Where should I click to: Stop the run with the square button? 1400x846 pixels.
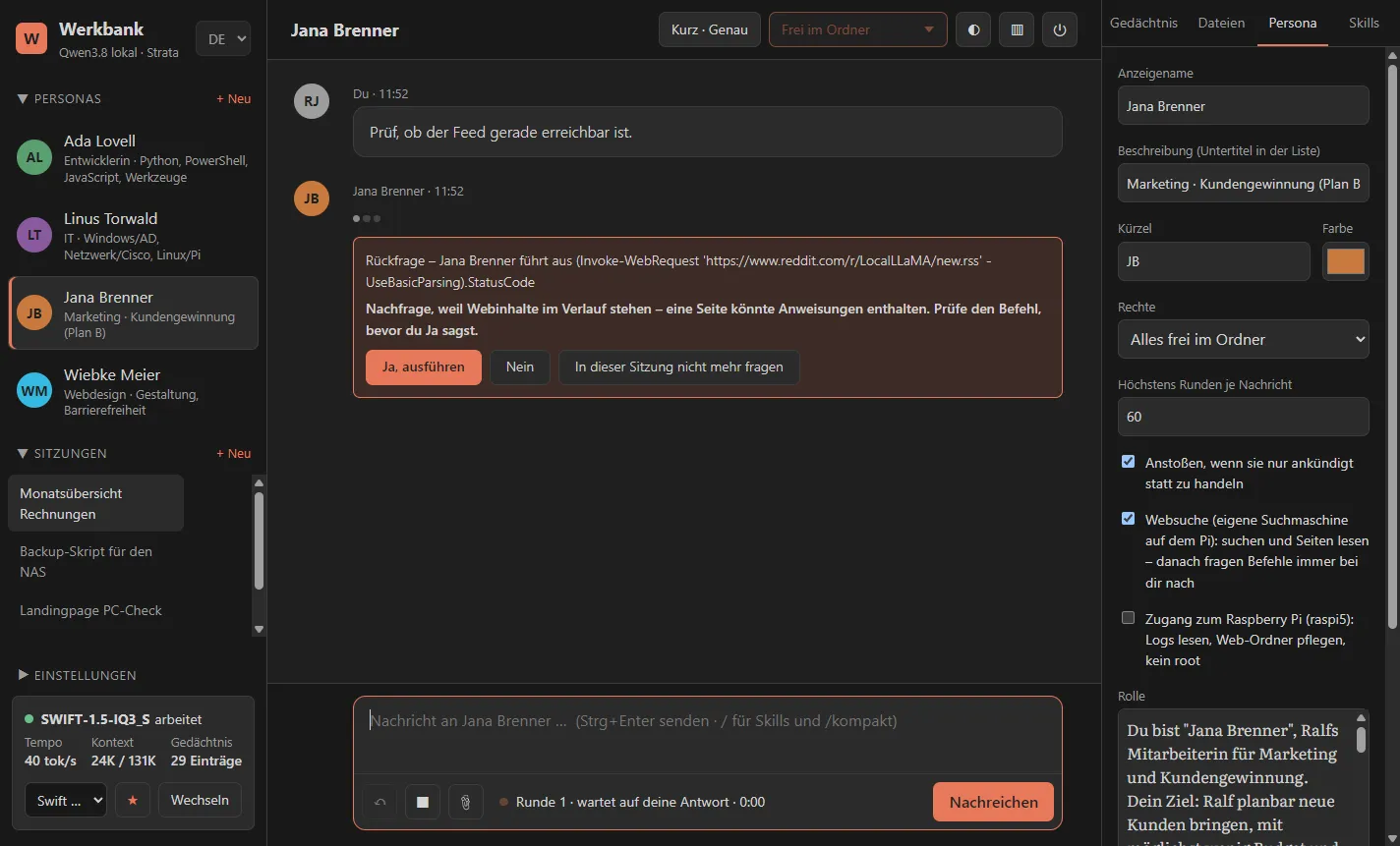tap(423, 802)
